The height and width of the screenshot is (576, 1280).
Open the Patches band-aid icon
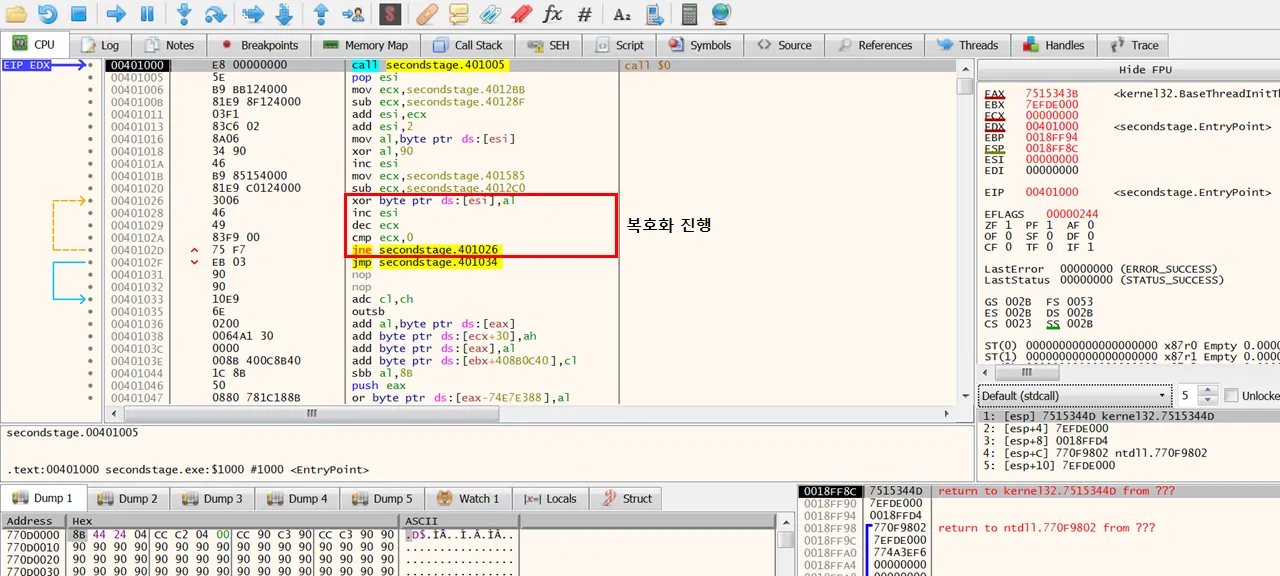click(x=426, y=14)
